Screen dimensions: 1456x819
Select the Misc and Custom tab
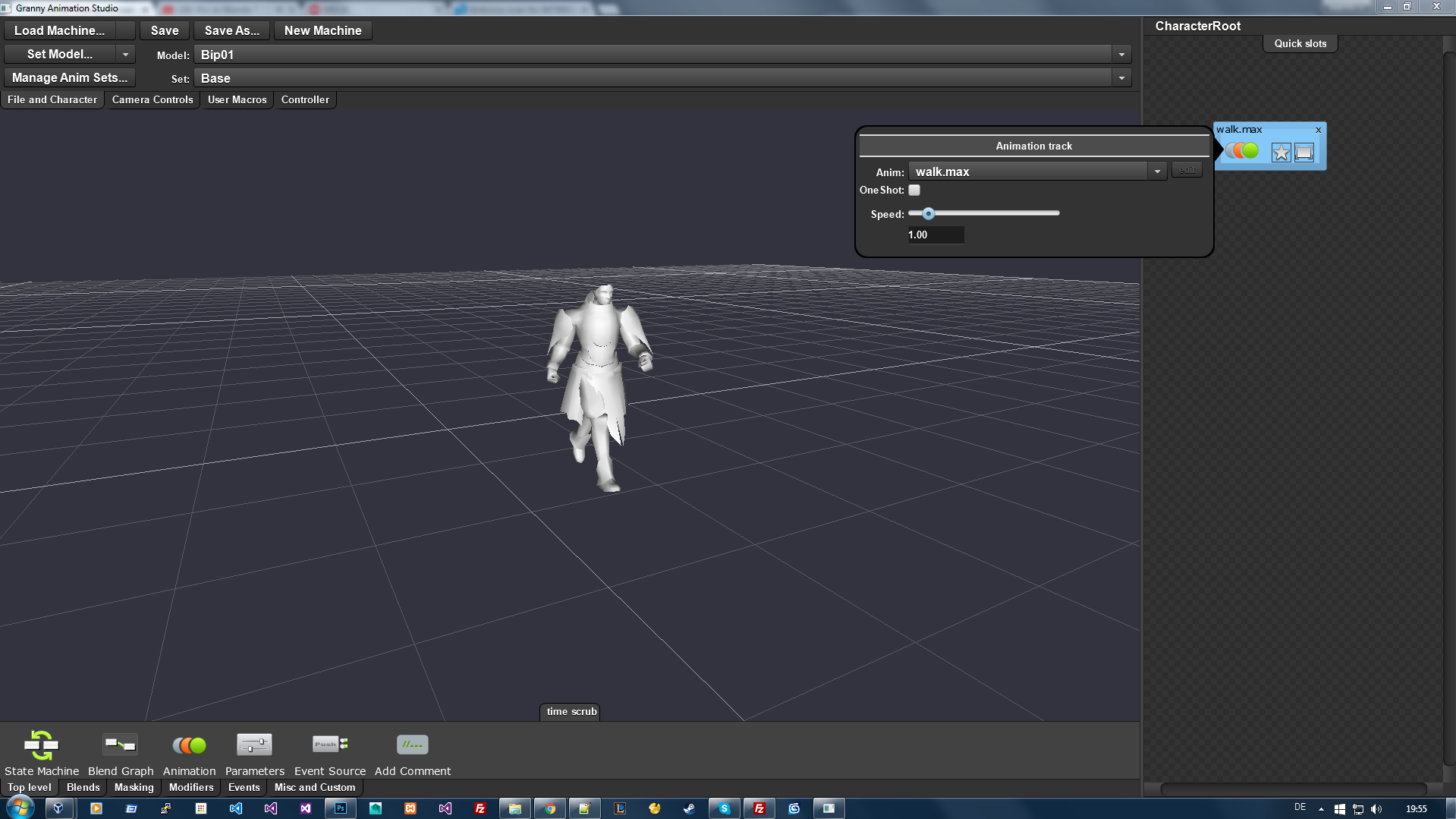tap(314, 787)
